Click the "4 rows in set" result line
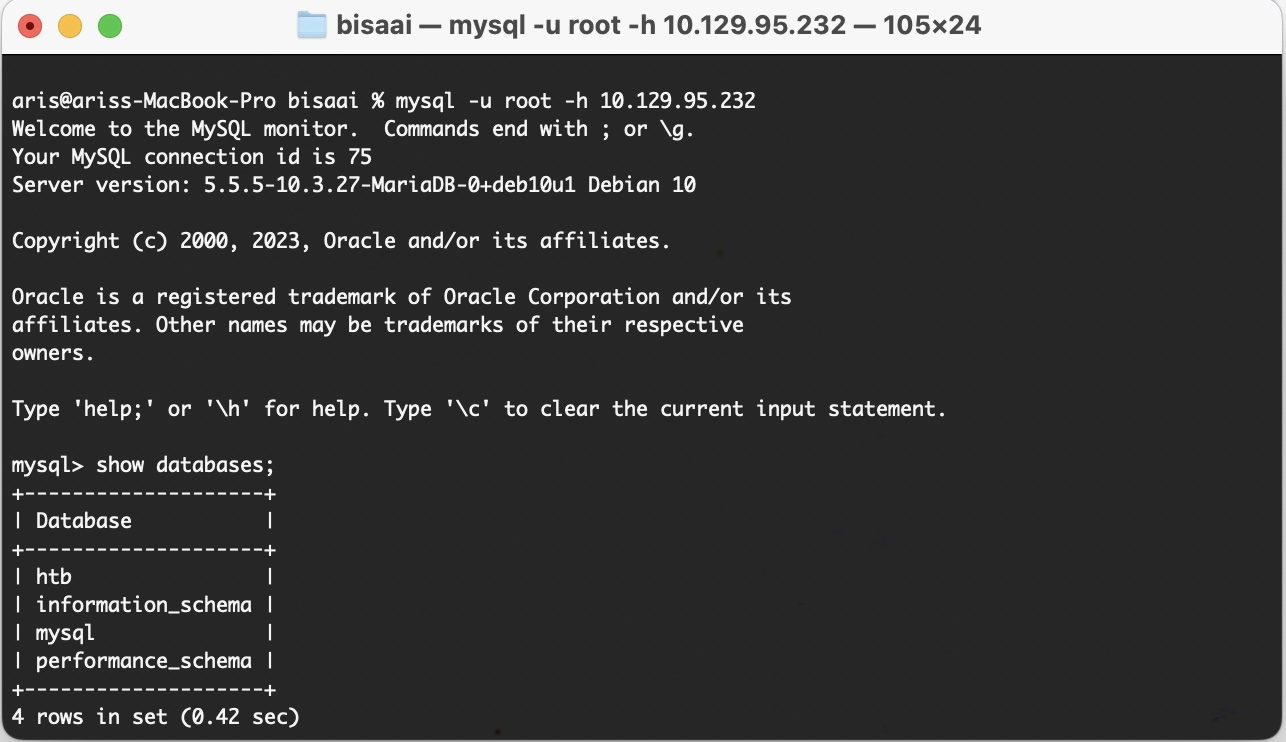 pos(156,717)
